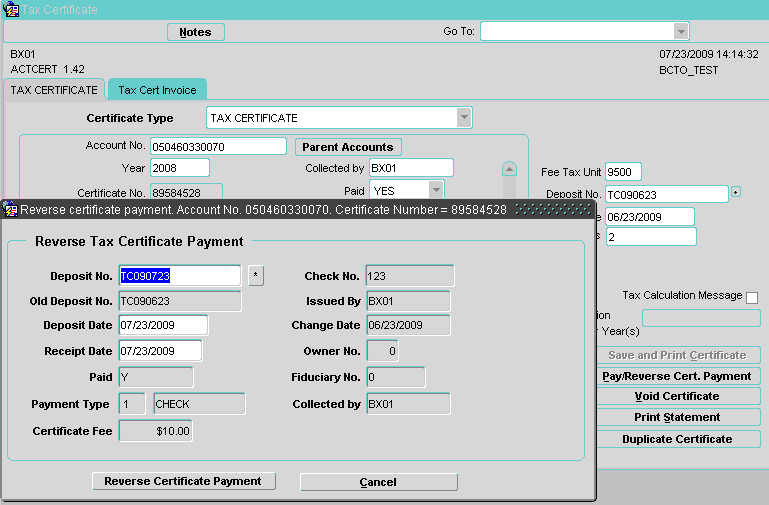Open Notes
This screenshot has width=769, height=505.
point(195,32)
